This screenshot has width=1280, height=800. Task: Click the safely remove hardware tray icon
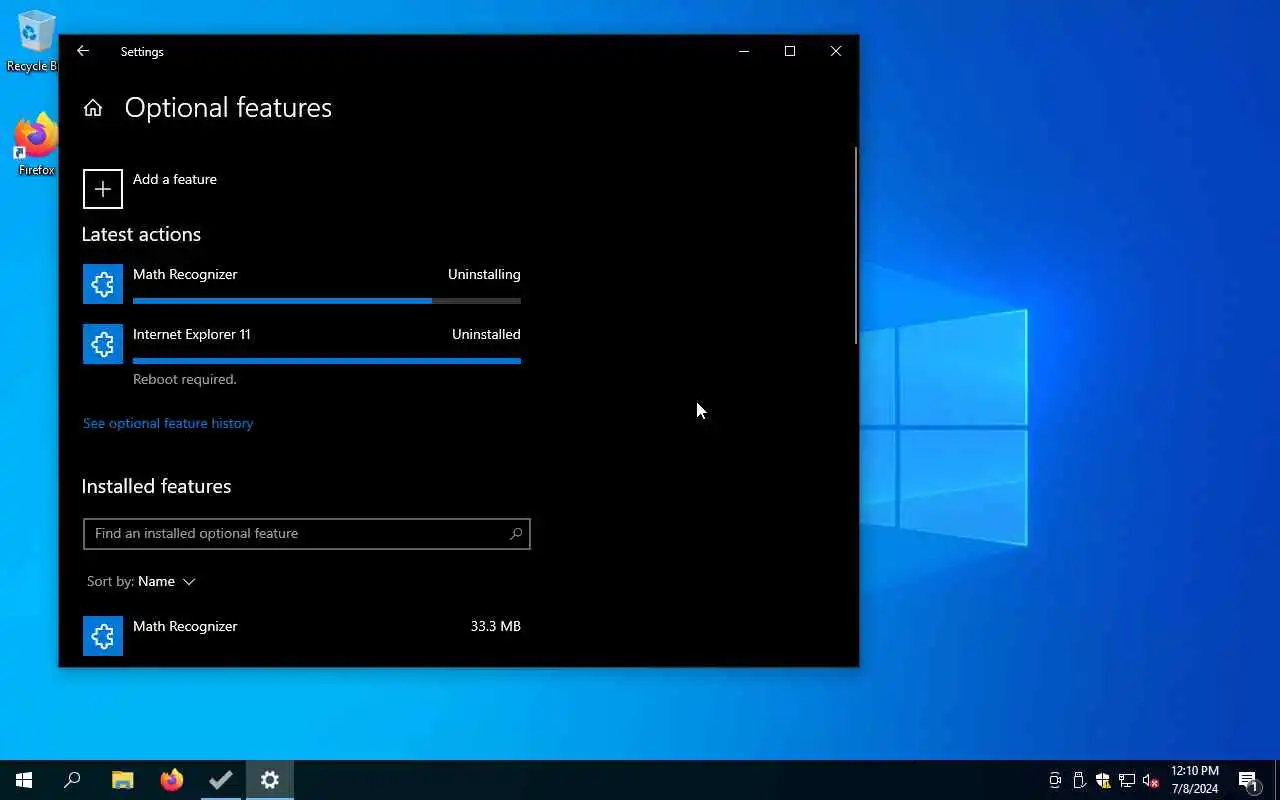tap(1079, 780)
